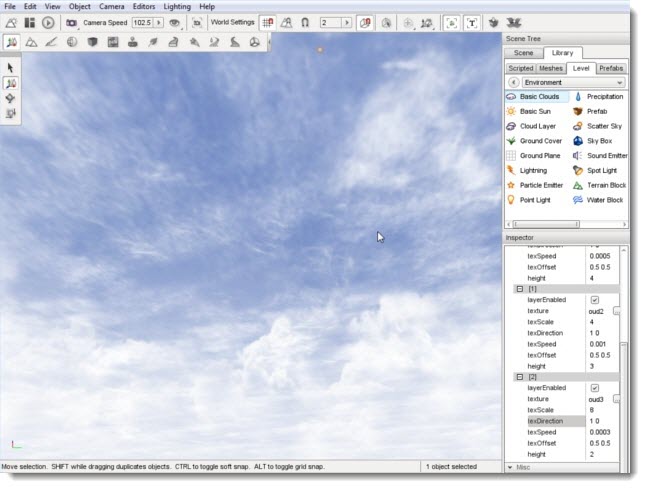Expand the Misc inspector section

(510, 467)
